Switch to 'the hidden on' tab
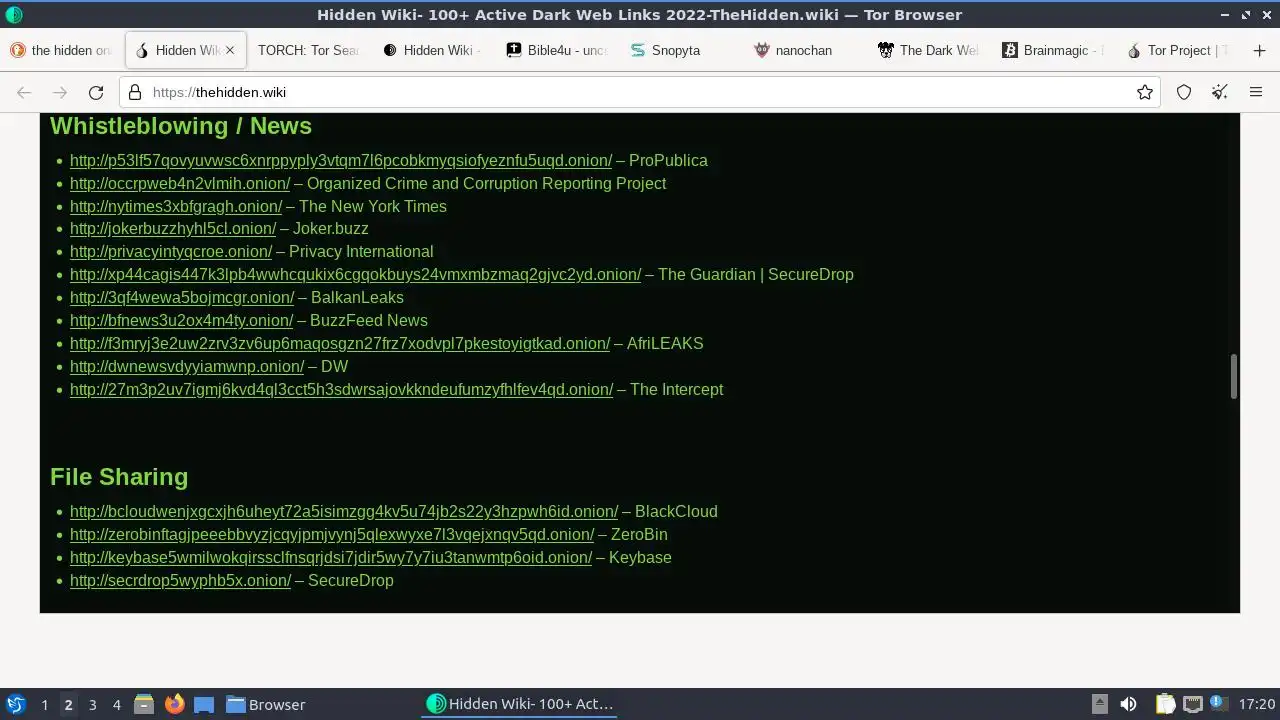This screenshot has height=720, width=1280. pyautogui.click(x=62, y=50)
